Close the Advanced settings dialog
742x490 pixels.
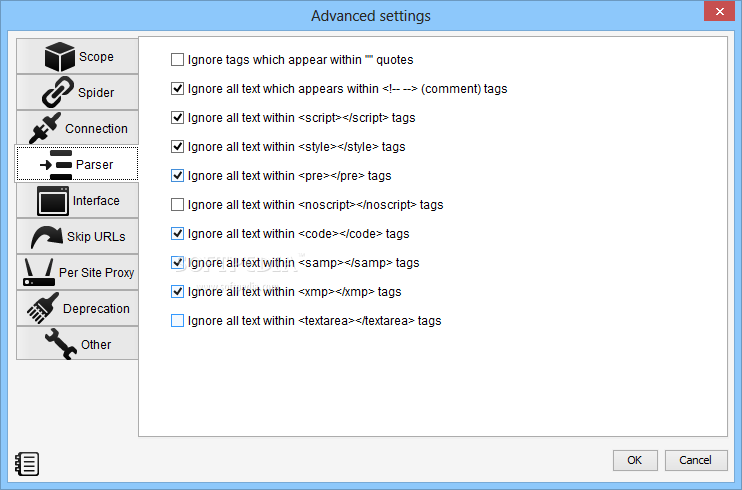click(719, 11)
